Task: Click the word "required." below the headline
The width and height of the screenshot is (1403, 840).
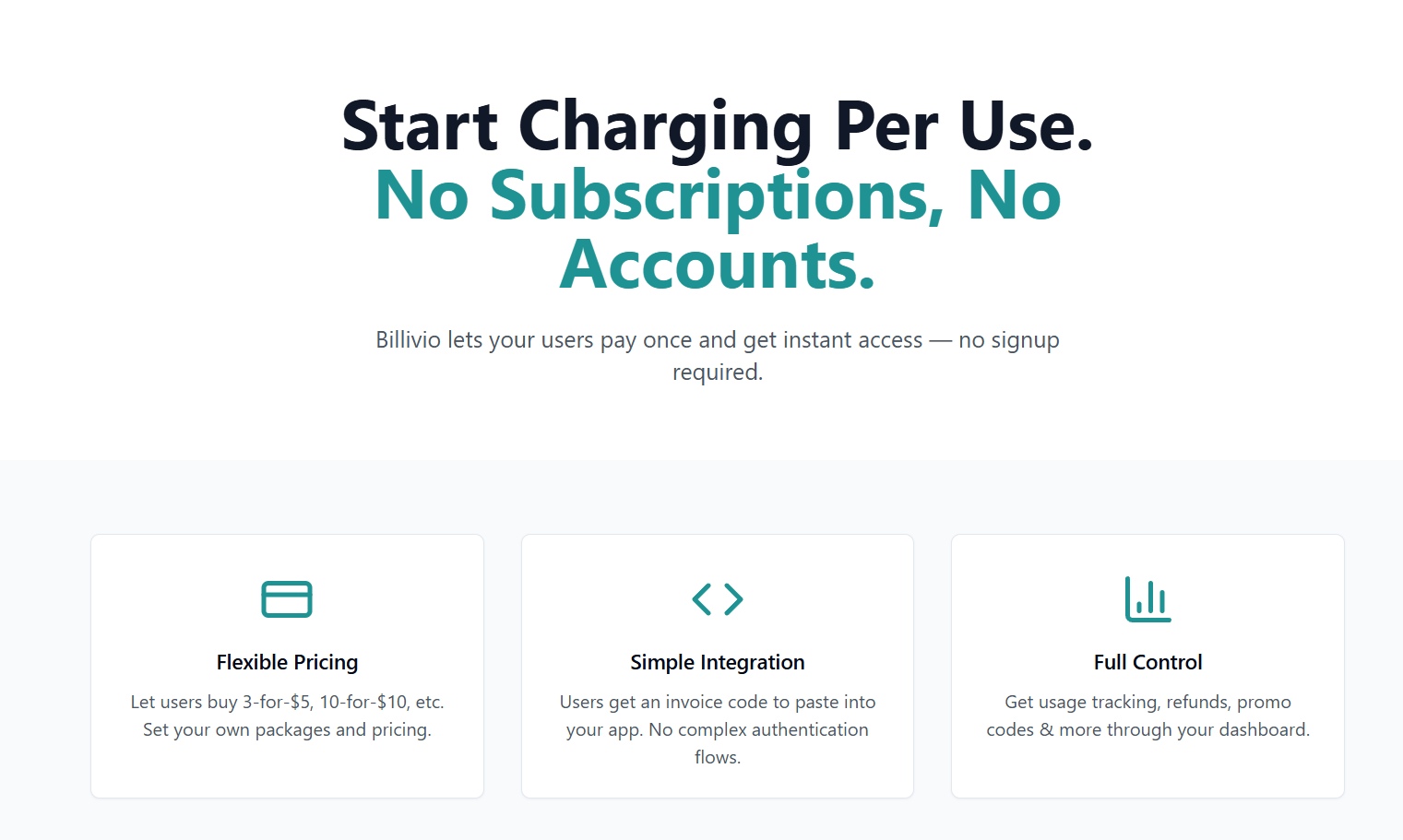Action: (x=718, y=373)
